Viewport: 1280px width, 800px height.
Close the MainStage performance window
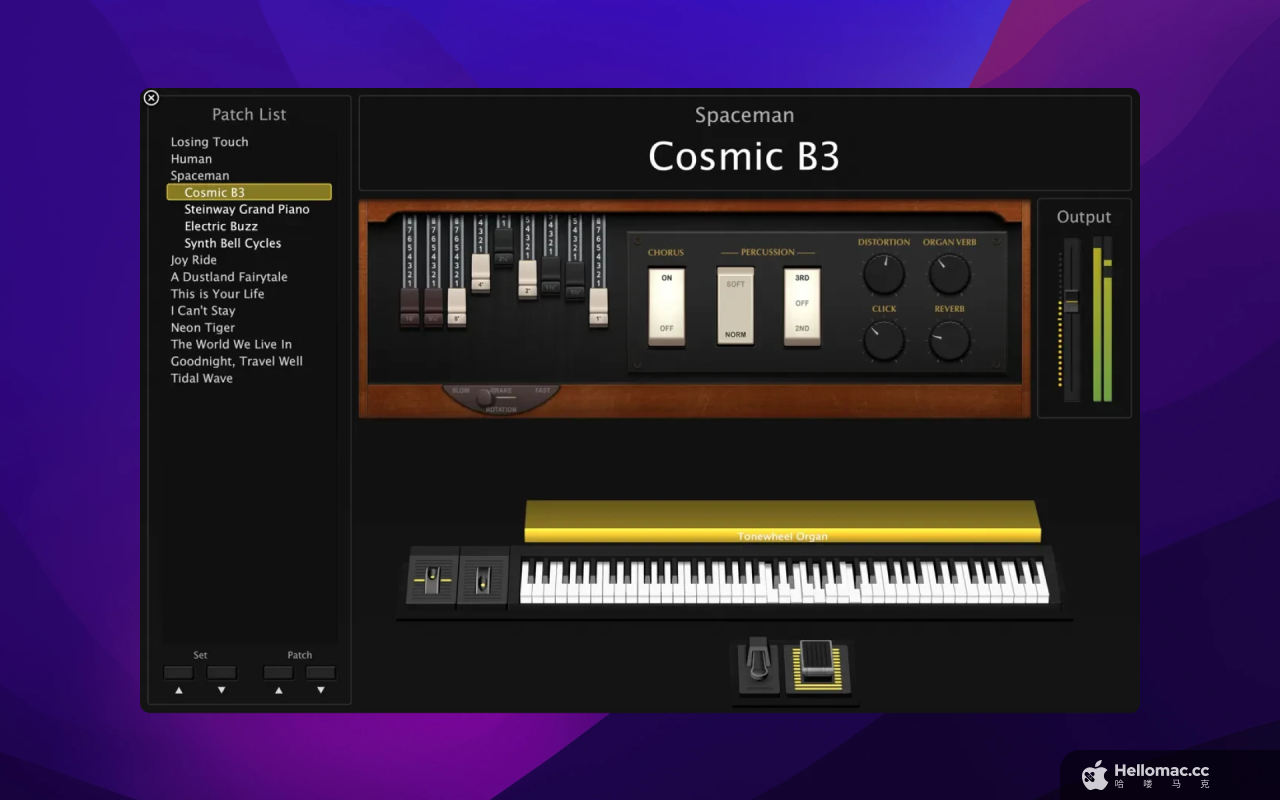151,98
